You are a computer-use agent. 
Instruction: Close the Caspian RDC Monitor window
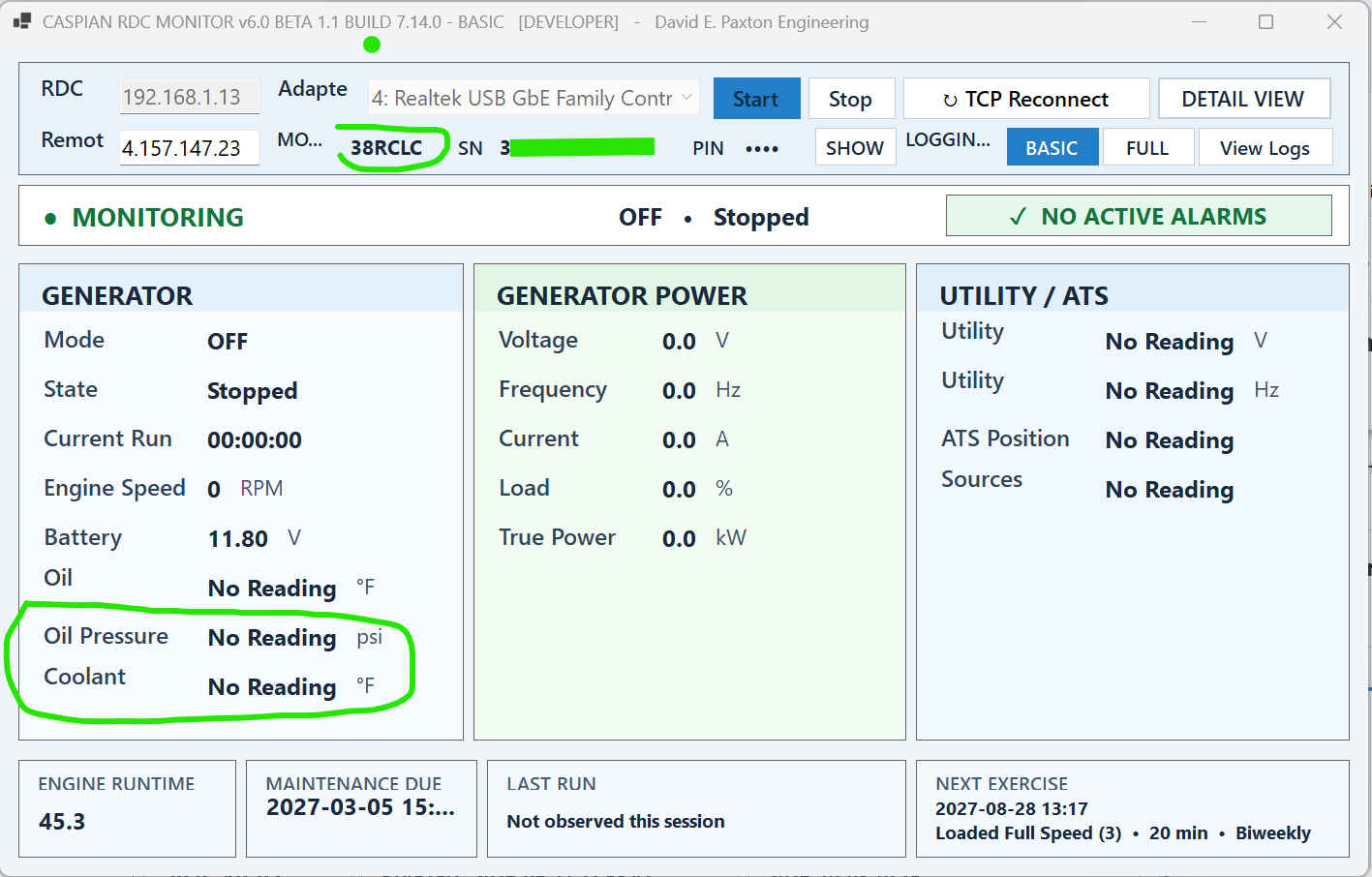point(1334,21)
